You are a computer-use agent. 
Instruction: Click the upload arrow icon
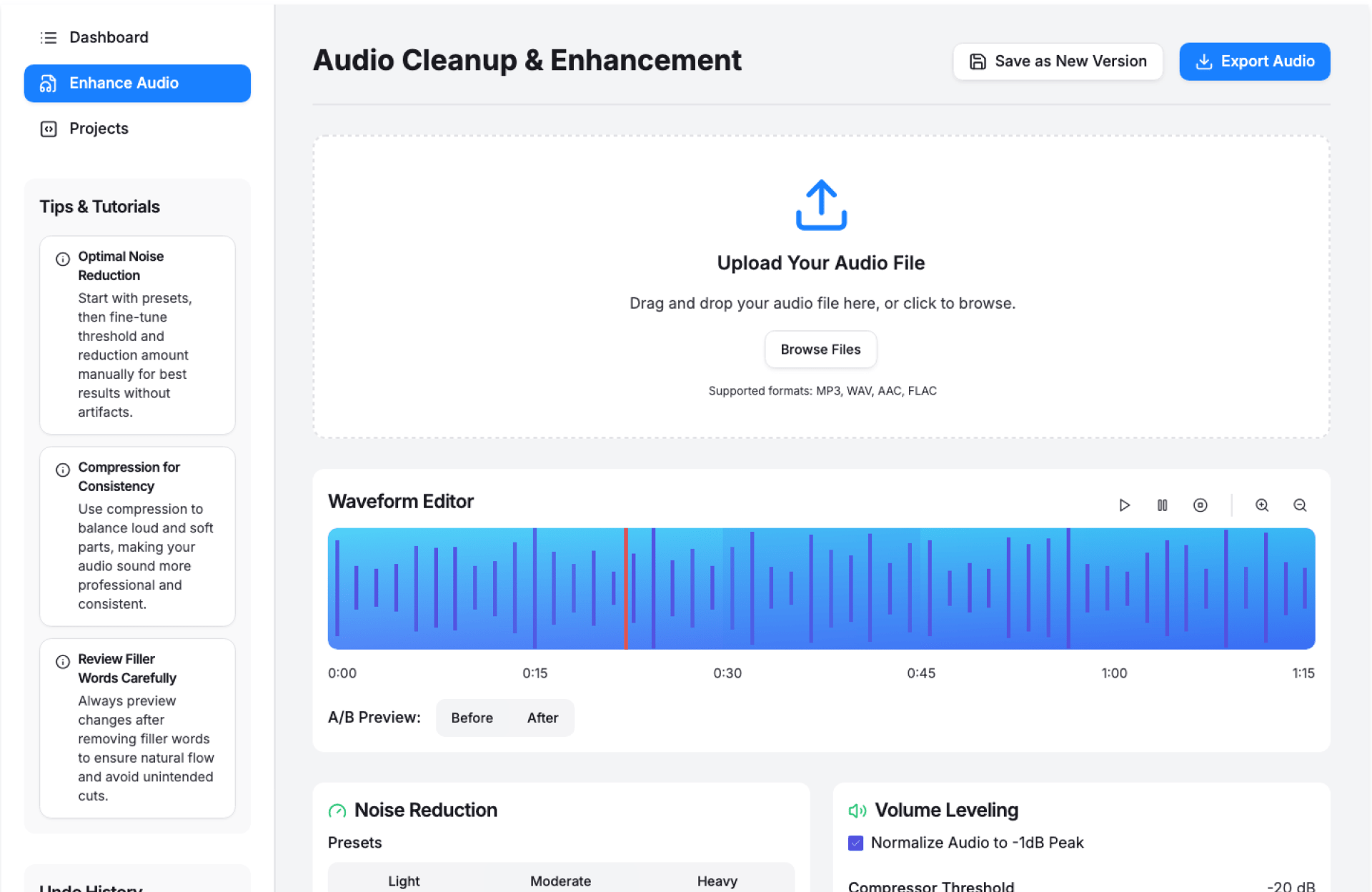(821, 205)
